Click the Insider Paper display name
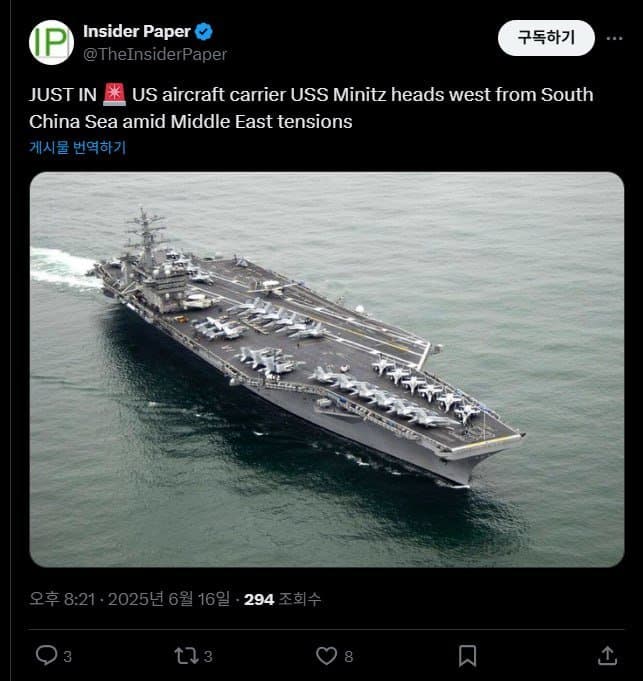The image size is (643, 681). coord(137,31)
